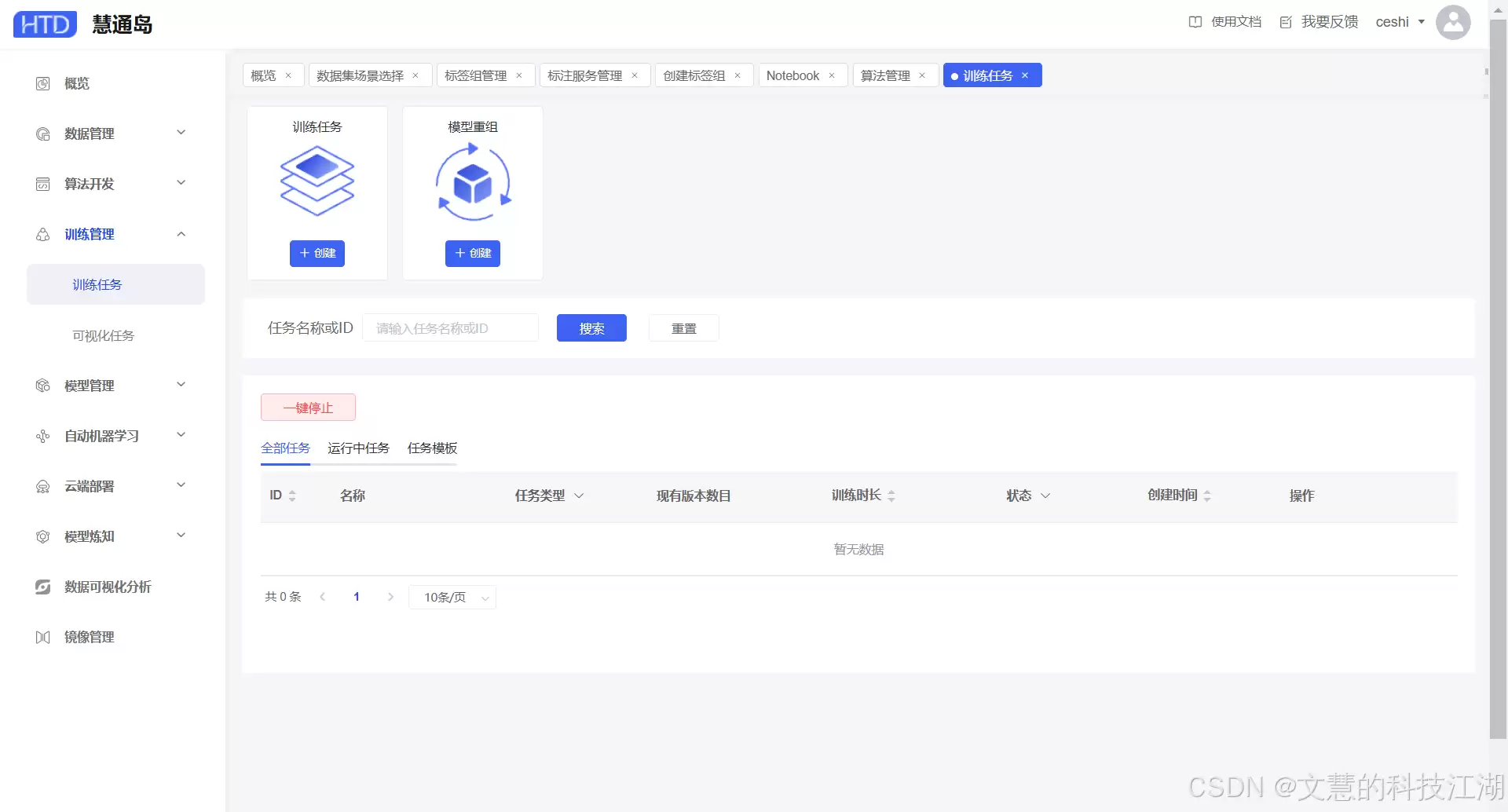Click the data visualization analysis icon
Screen dimensions: 1508x812
pyautogui.click(x=43, y=587)
